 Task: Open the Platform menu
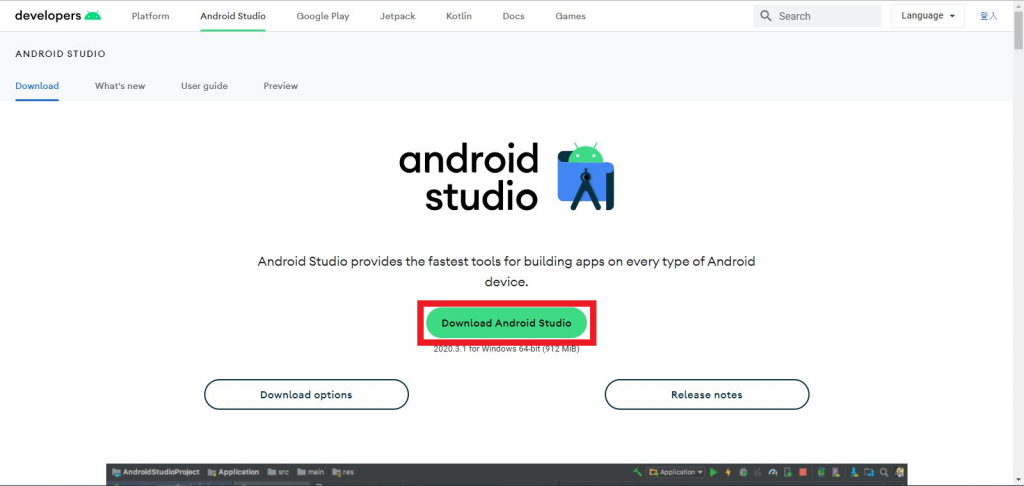150,16
